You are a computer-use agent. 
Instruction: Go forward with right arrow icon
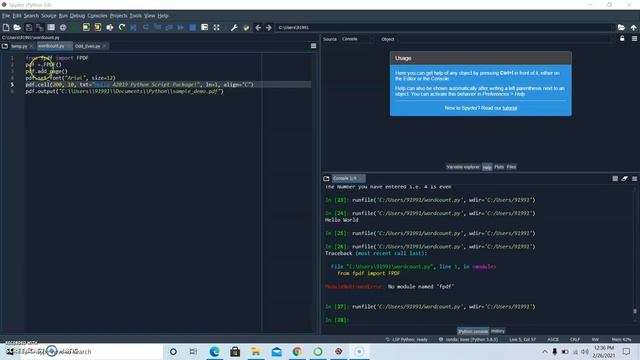click(269, 27)
